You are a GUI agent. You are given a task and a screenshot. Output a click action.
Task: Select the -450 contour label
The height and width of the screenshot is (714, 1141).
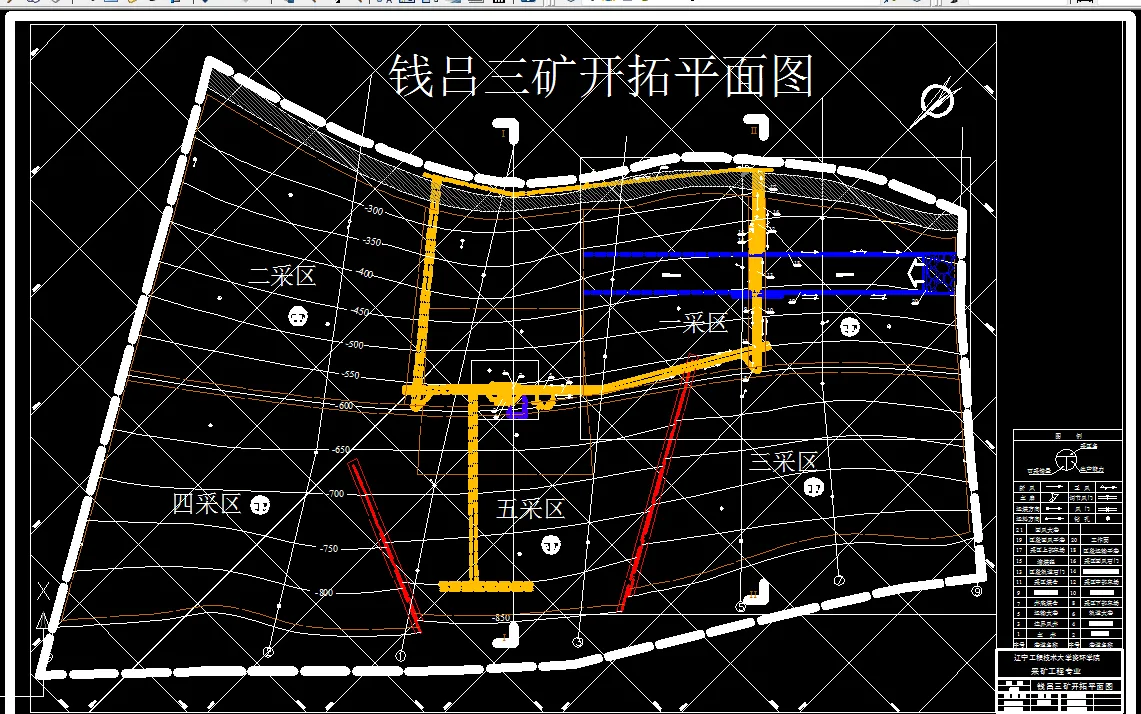tap(359, 311)
